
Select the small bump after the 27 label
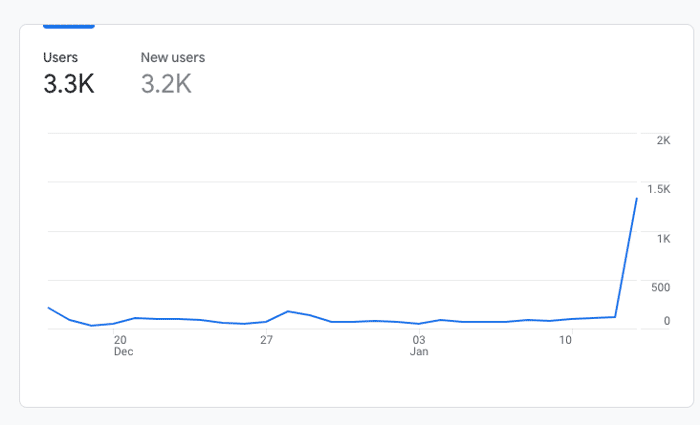288,311
